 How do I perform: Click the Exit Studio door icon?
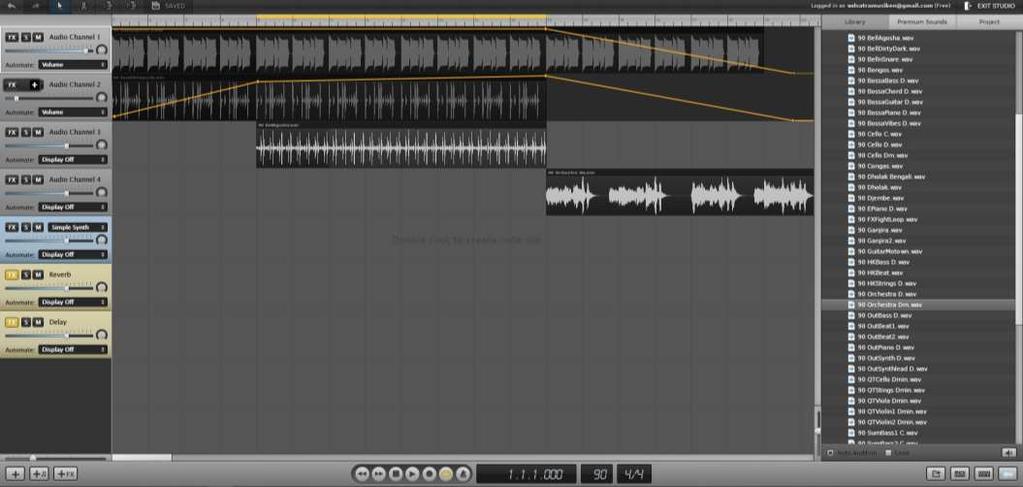[x=968, y=6]
